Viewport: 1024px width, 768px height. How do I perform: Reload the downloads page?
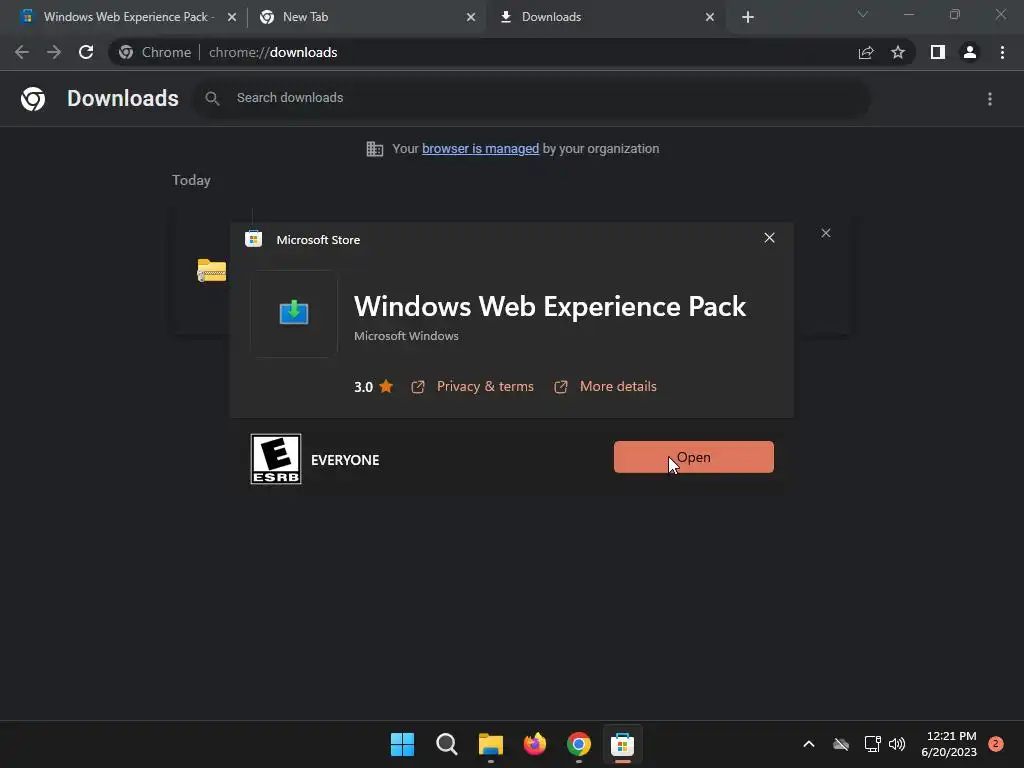86,52
